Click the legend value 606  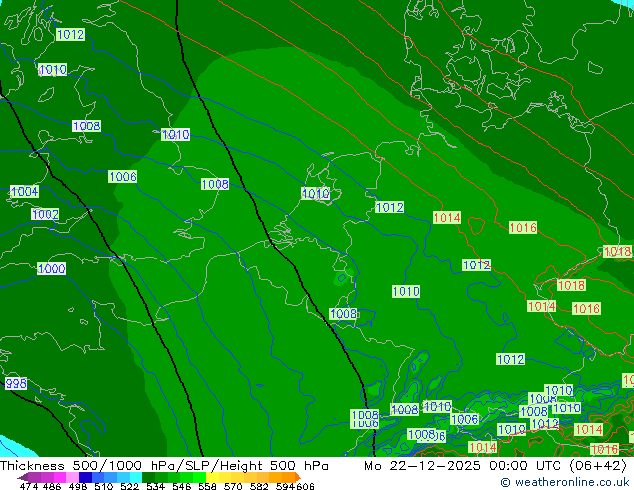(304, 486)
